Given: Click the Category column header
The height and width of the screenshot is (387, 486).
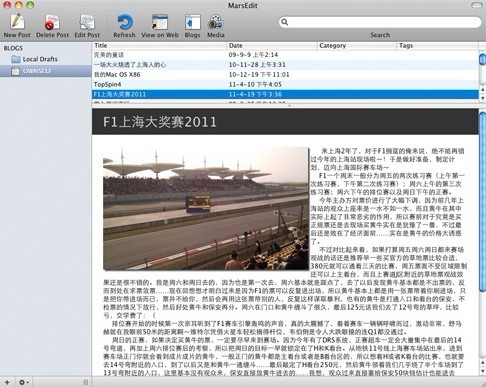Looking at the screenshot, I should click(357, 46).
